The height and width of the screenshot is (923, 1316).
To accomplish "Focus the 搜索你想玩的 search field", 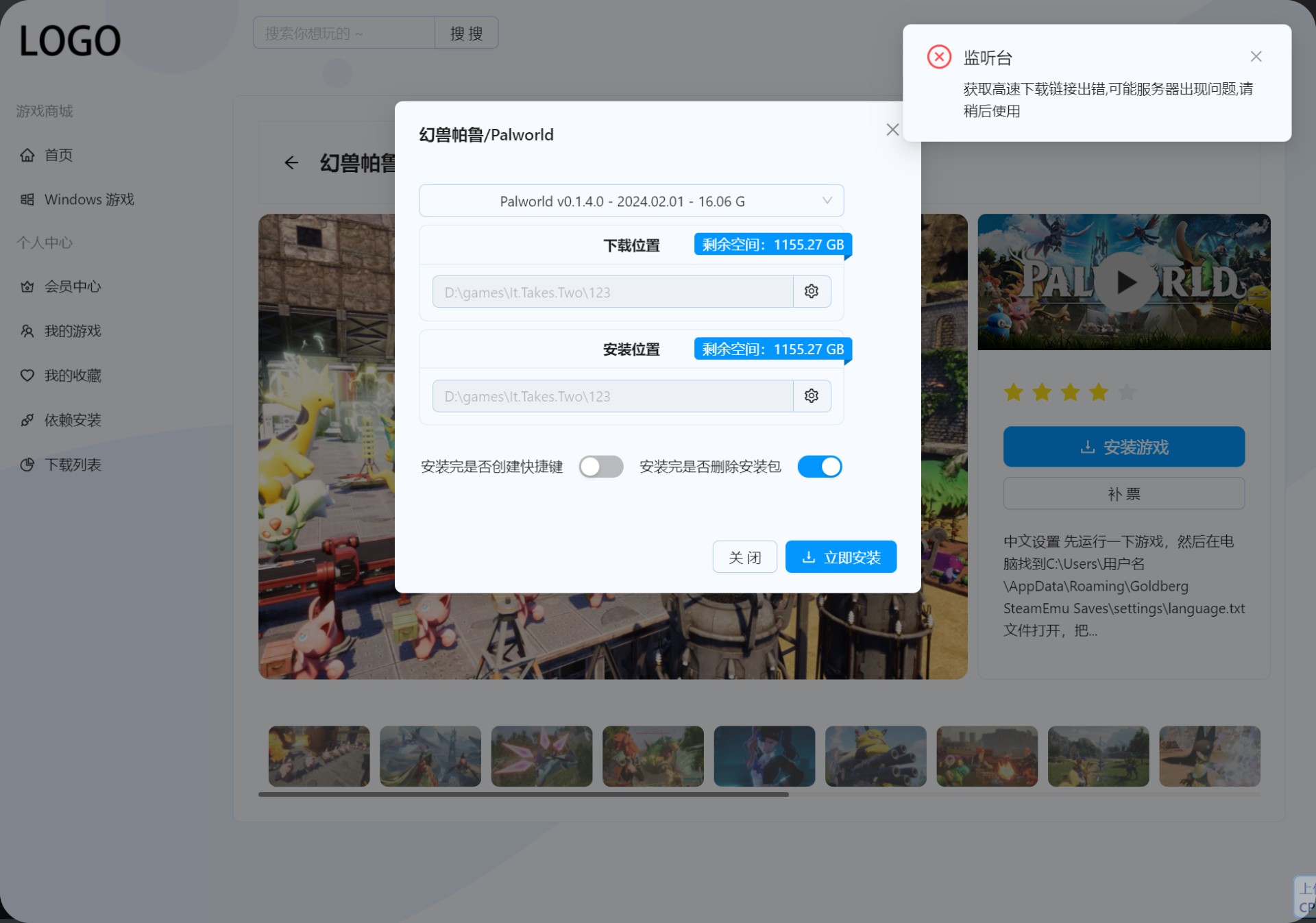I will coord(344,33).
